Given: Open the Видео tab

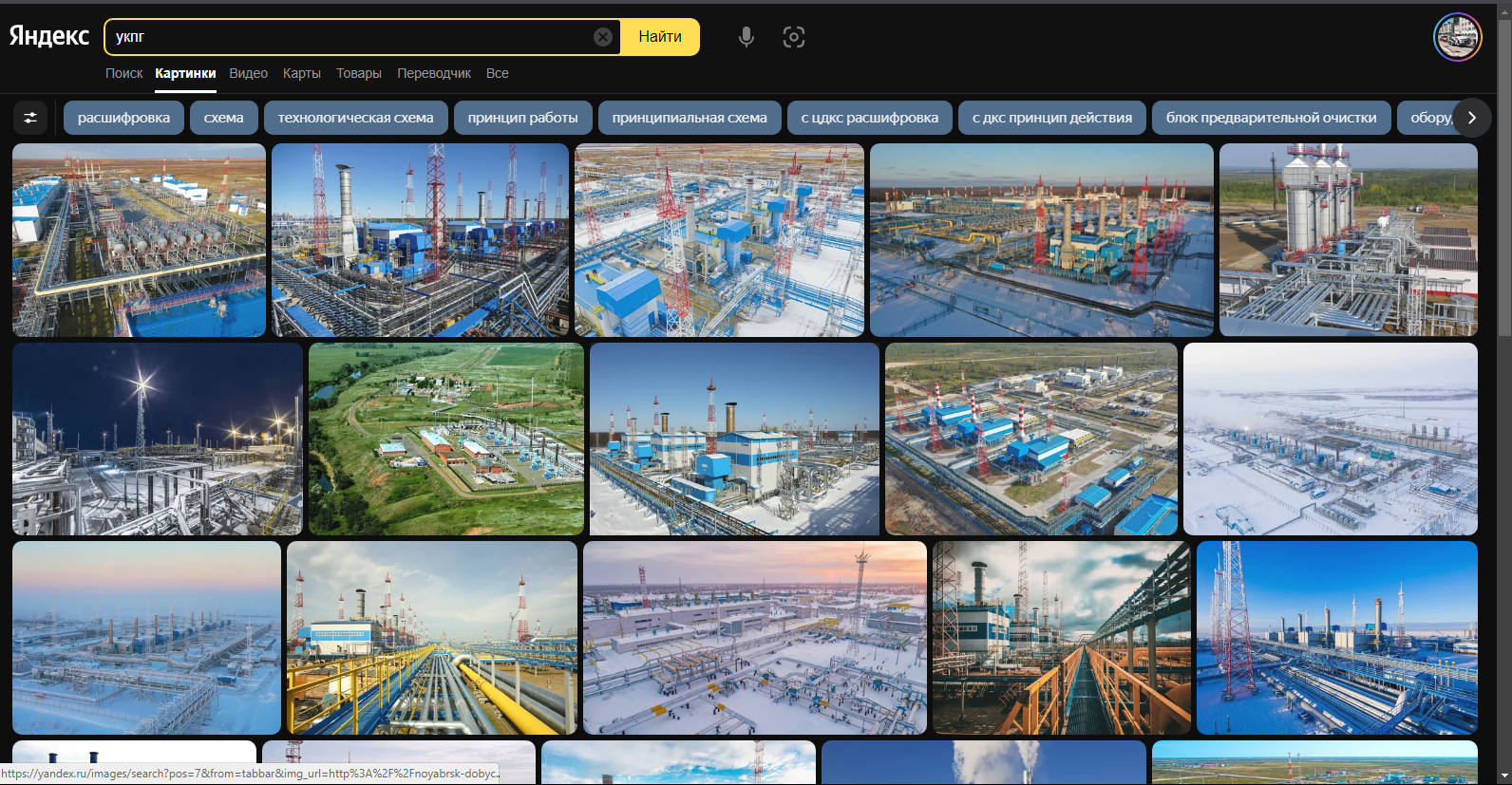Looking at the screenshot, I should [x=248, y=73].
